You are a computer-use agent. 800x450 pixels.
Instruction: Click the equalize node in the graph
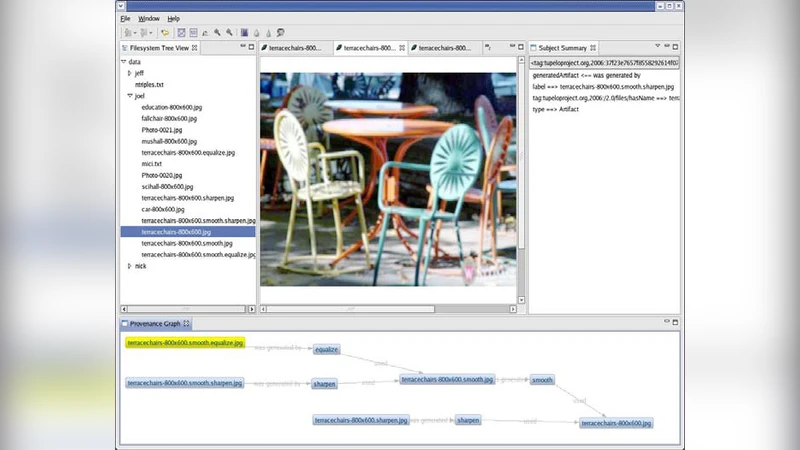point(326,349)
